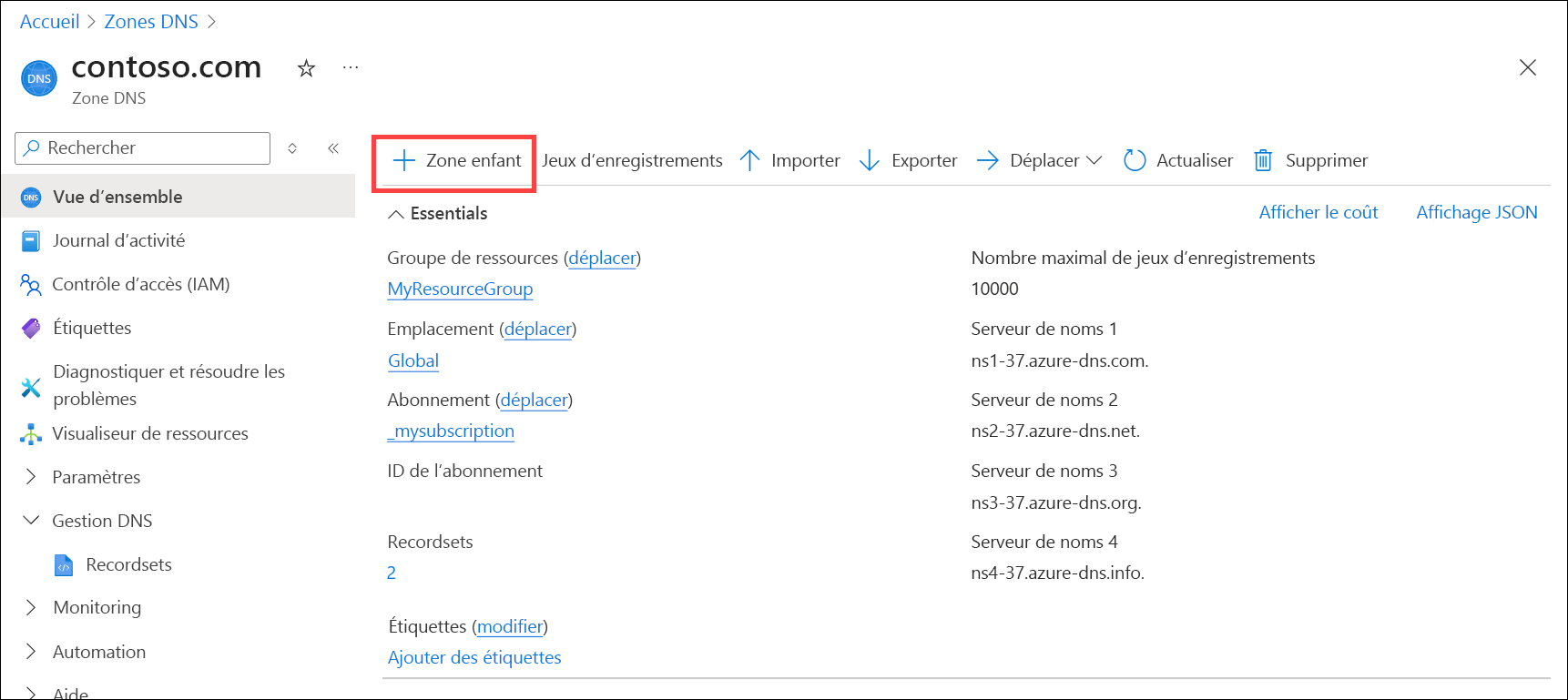Screen dimensions: 1568x700
Task: Click the Déplacer right-arrow icon
Action: tap(987, 161)
